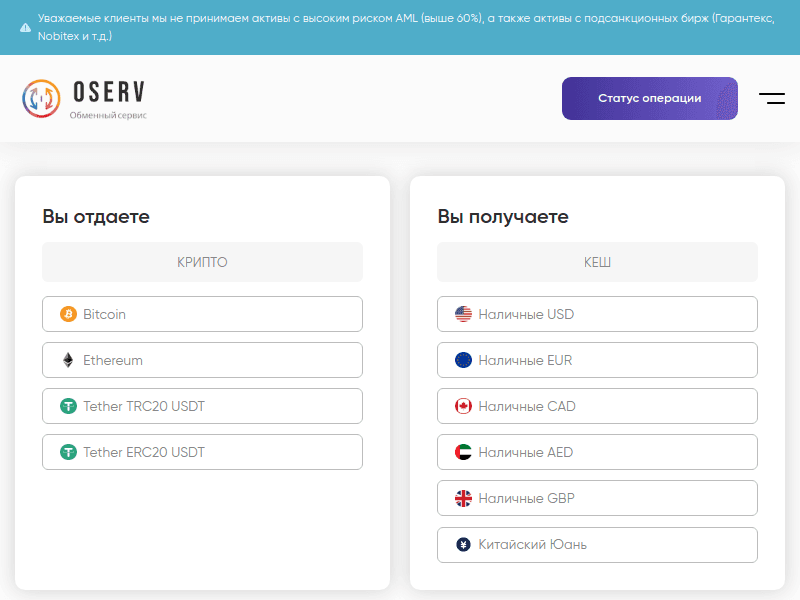Click the Статус операции button
This screenshot has height=600, width=800.
[x=649, y=98]
